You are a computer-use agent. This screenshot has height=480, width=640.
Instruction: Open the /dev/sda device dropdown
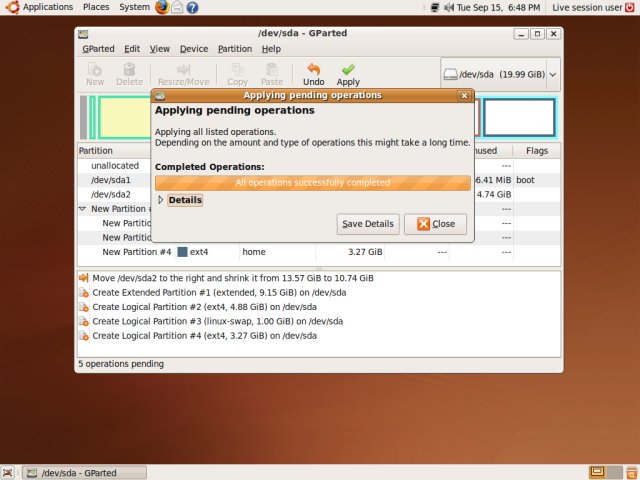pyautogui.click(x=553, y=75)
